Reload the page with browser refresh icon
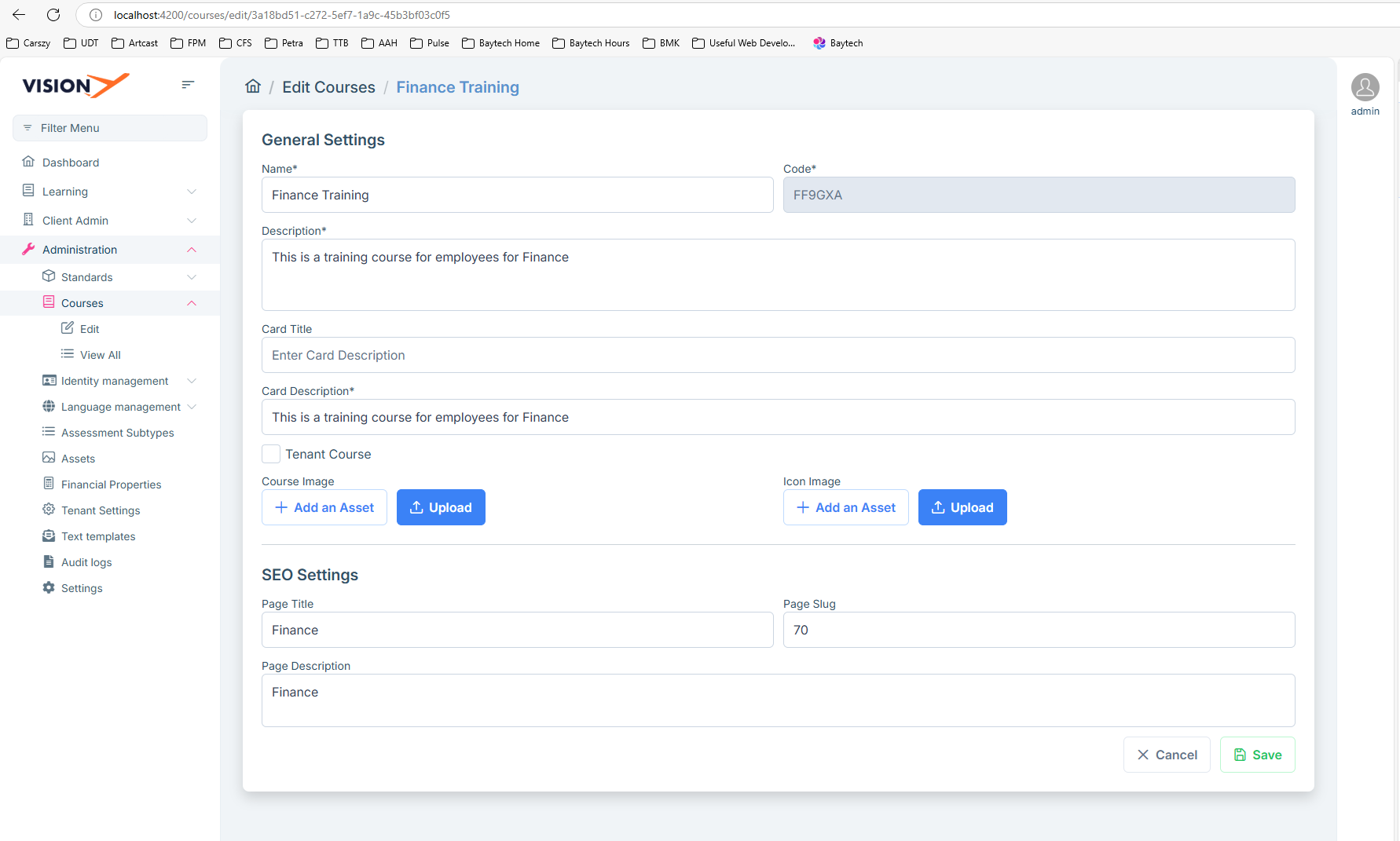Viewport: 1400px width, 841px height. click(x=53, y=15)
